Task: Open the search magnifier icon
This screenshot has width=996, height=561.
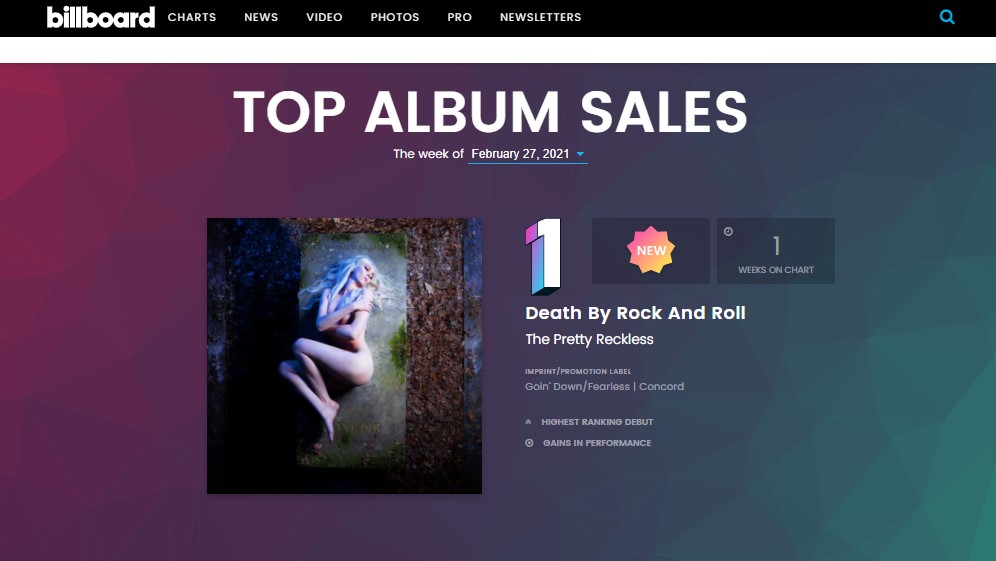Action: pos(946,17)
